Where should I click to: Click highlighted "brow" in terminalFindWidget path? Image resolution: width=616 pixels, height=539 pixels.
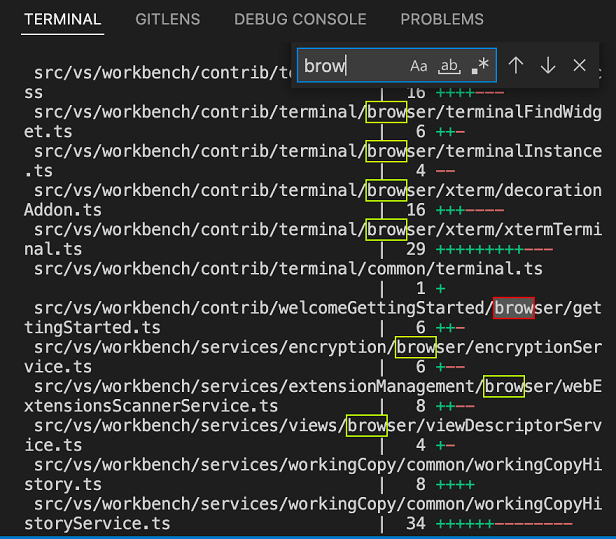pos(386,112)
